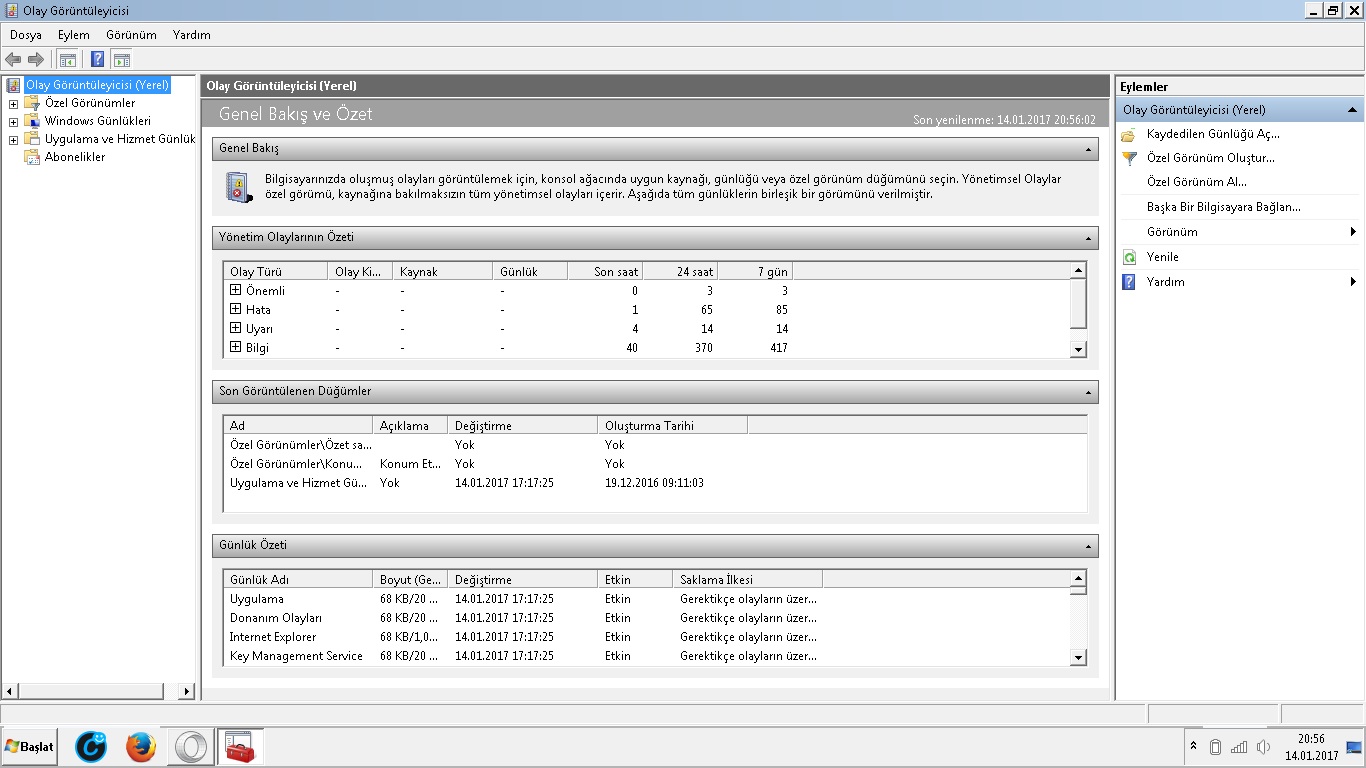This screenshot has height=768, width=1366.
Task: Select Uygulama ve Hizmet Günlükleri node
Action: coord(120,139)
